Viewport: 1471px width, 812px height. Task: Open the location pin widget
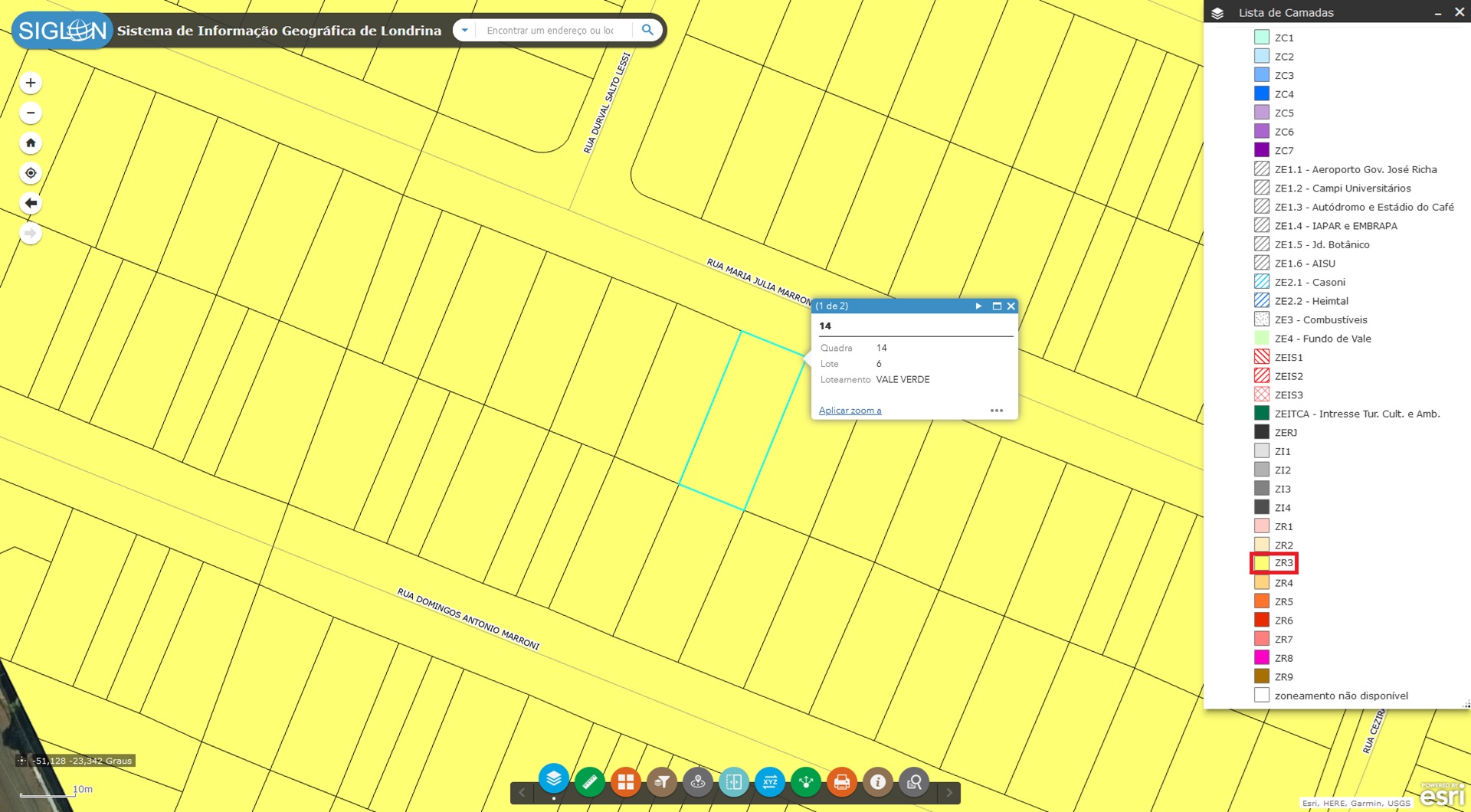point(698,782)
